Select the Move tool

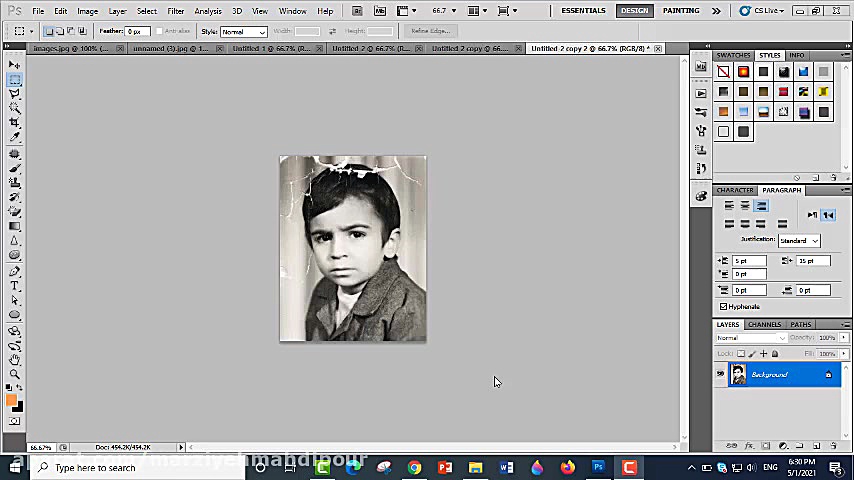[x=15, y=65]
